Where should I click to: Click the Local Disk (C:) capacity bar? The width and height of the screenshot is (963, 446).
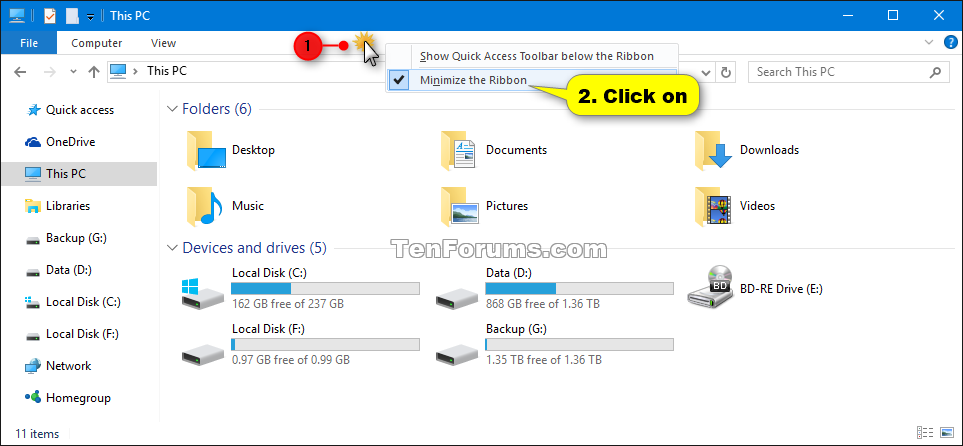pos(326,289)
